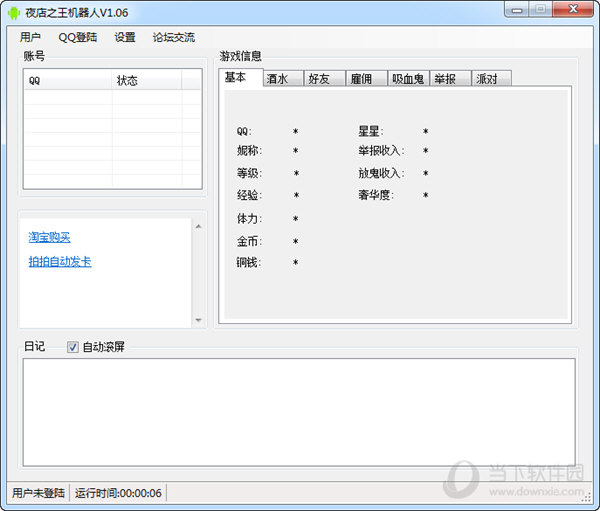Minimize the 夜店之王机器人 window
The height and width of the screenshot is (511, 600).
click(517, 10)
